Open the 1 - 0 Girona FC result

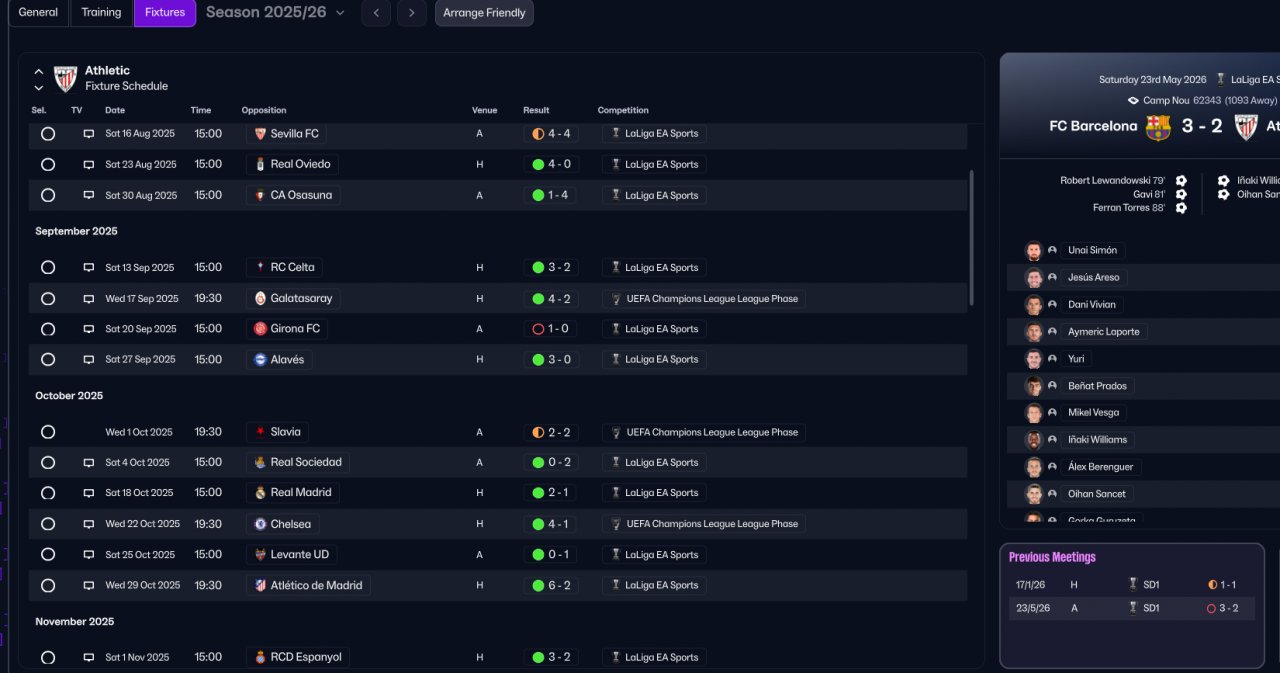(x=551, y=328)
